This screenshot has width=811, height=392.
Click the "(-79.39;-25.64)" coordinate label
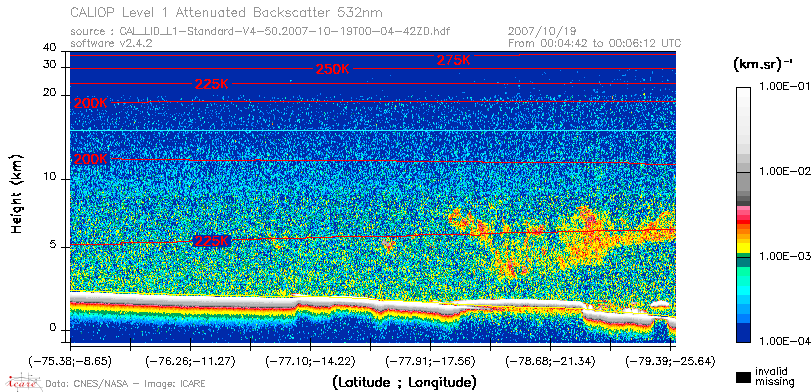pos(671,361)
